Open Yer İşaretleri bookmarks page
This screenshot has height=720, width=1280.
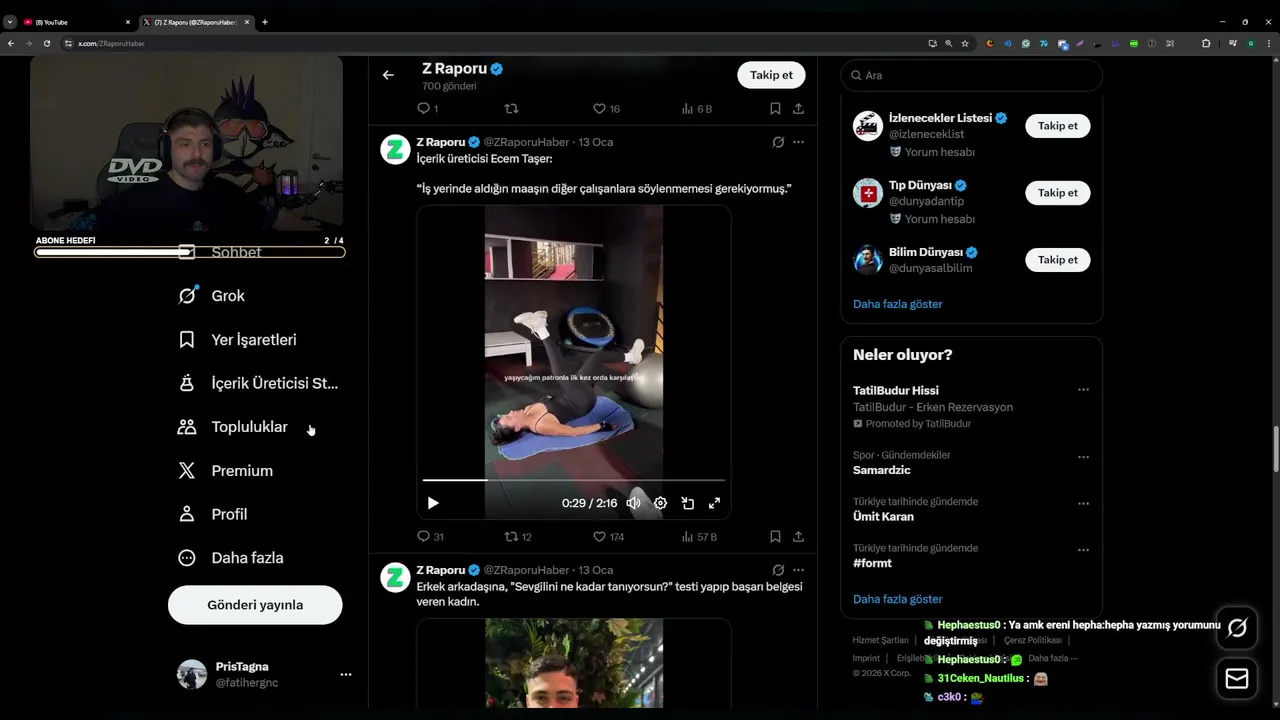pyautogui.click(x=237, y=340)
